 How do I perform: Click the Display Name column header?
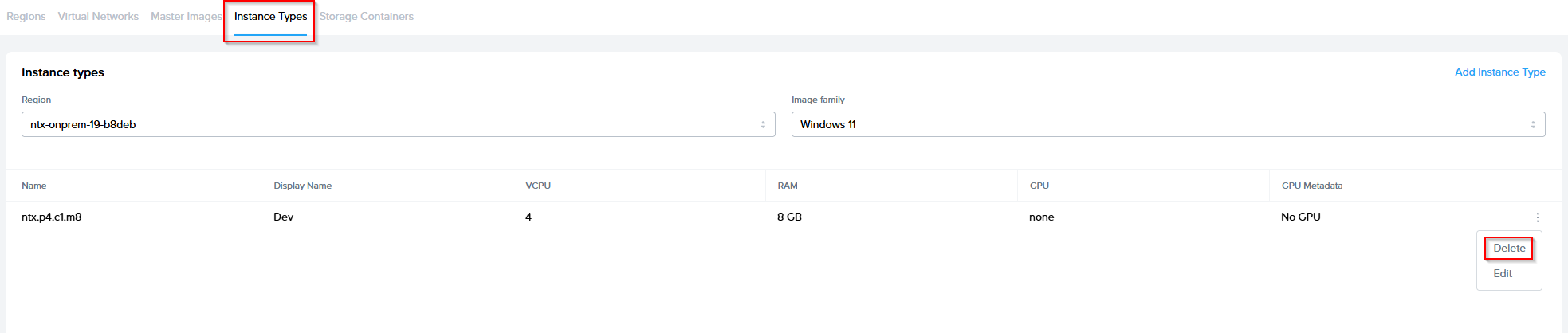(302, 186)
